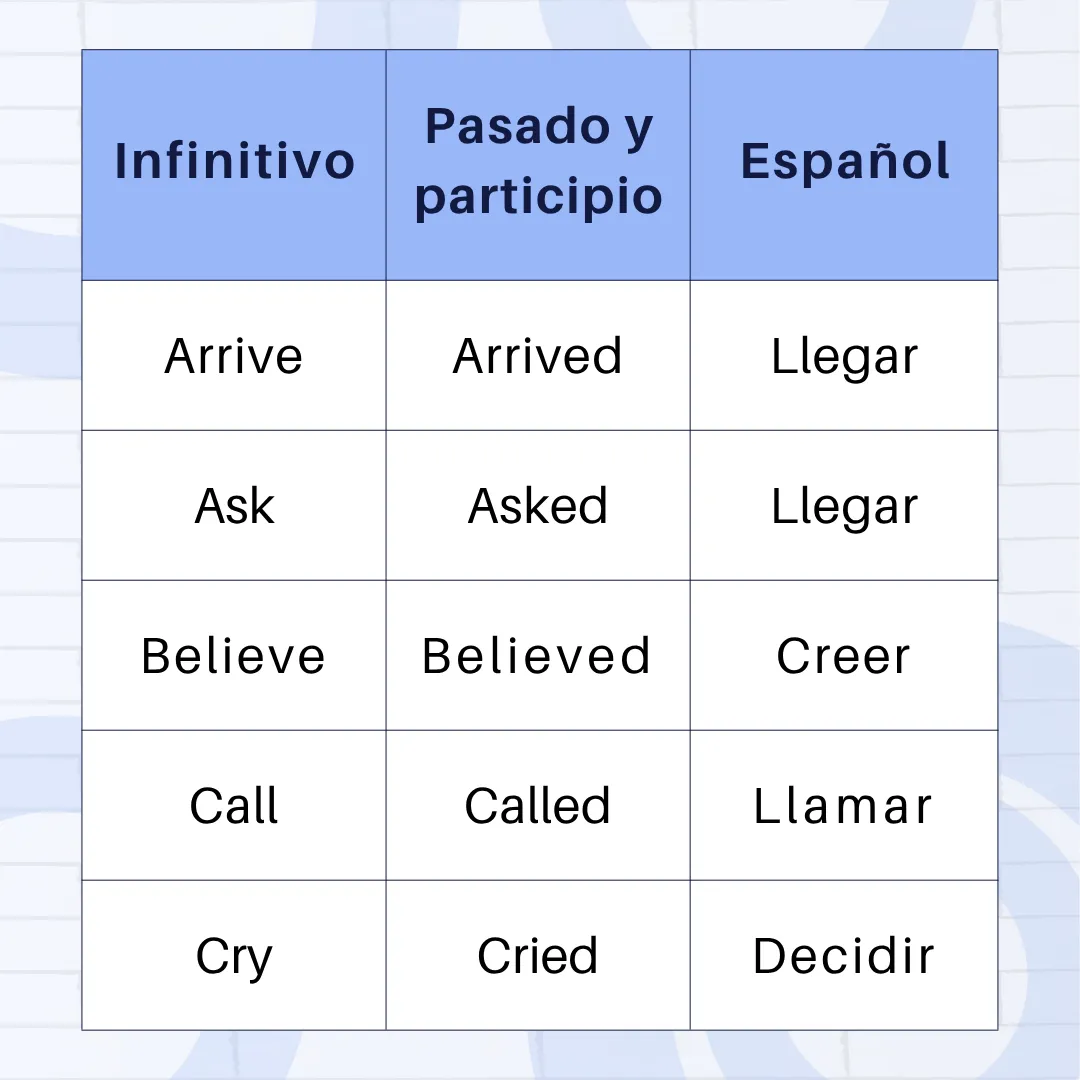The image size is (1080, 1080).
Task: Select the Infinitivo column header
Action: 234,165
